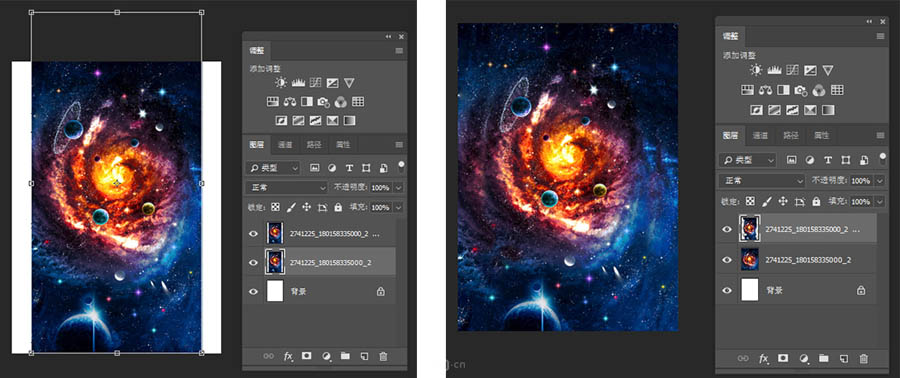Viewport: 900px width, 378px height.
Task: Open fx layer styles in left panel
Action: tap(288, 356)
